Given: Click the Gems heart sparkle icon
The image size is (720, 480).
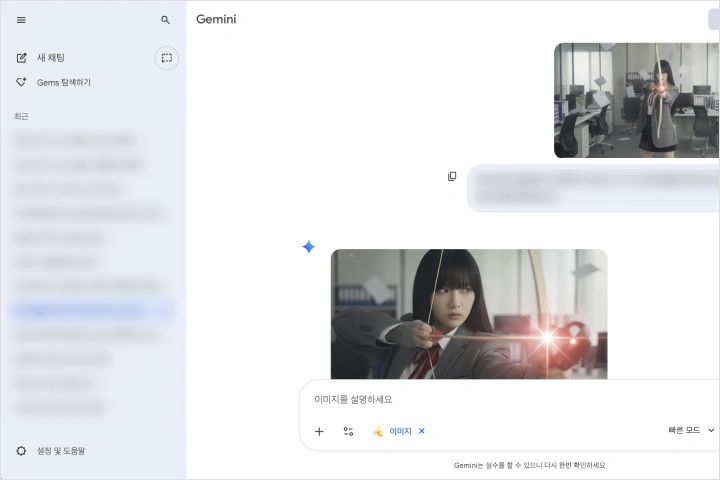Looking at the screenshot, I should point(21,82).
